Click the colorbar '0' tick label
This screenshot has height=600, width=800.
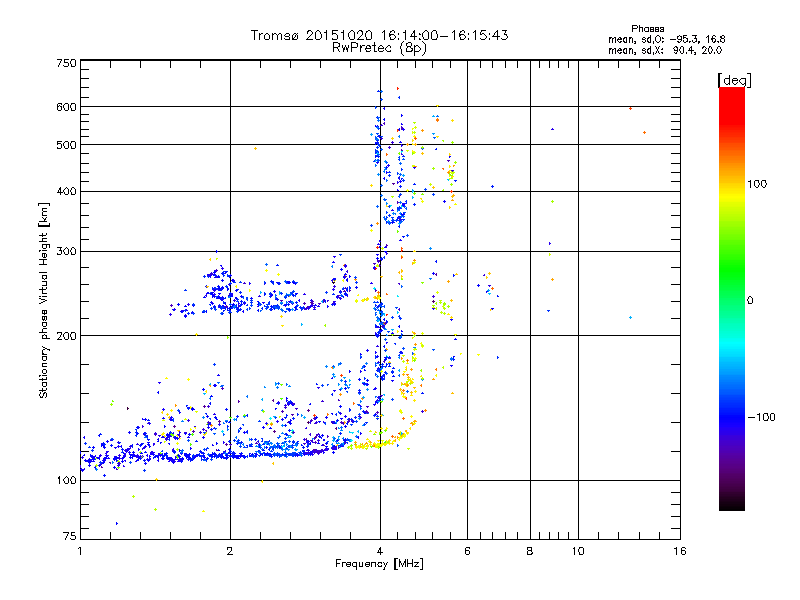(x=750, y=300)
